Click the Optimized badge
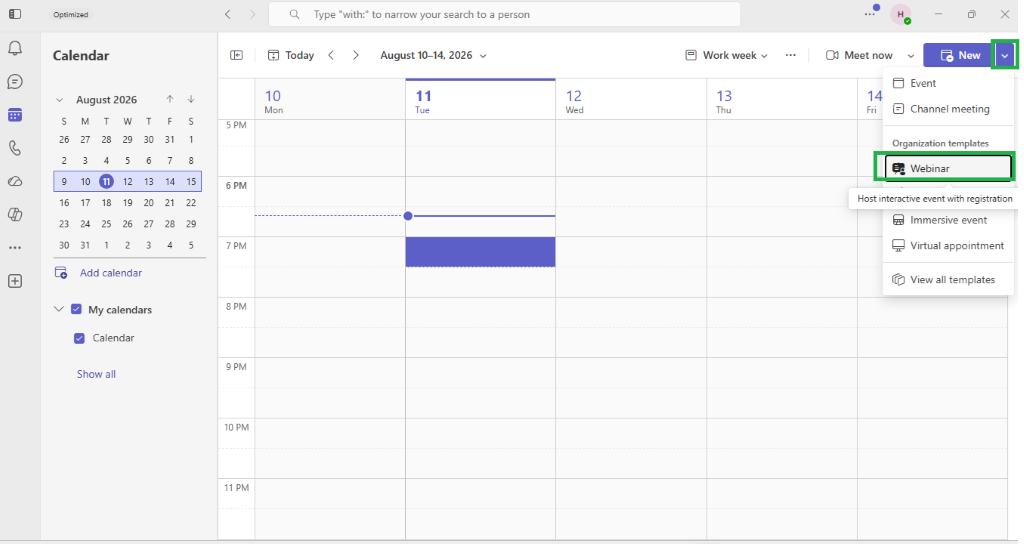1024x544 pixels. pyautogui.click(x=71, y=14)
